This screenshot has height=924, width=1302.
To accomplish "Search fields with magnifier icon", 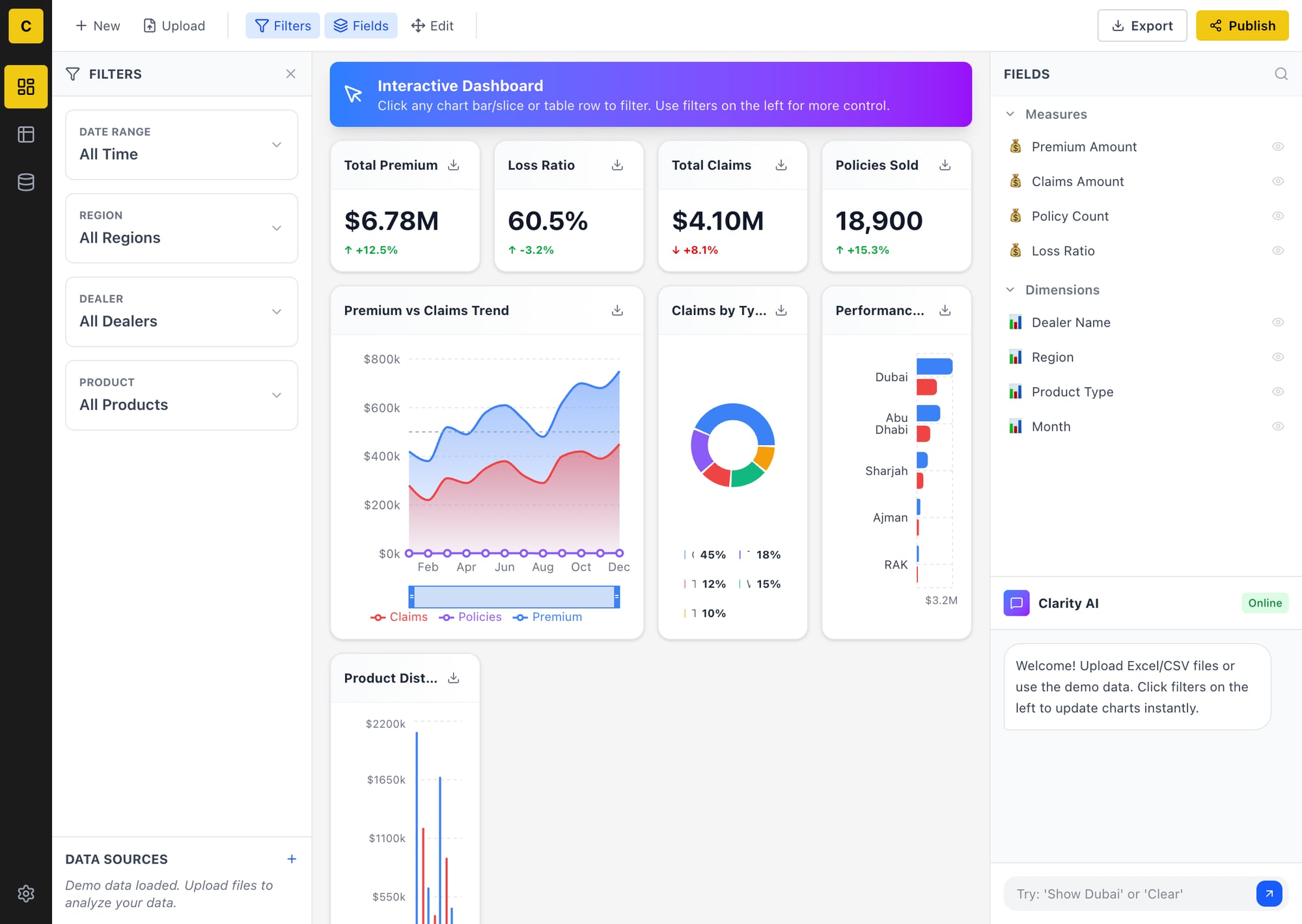I will pos(1281,74).
